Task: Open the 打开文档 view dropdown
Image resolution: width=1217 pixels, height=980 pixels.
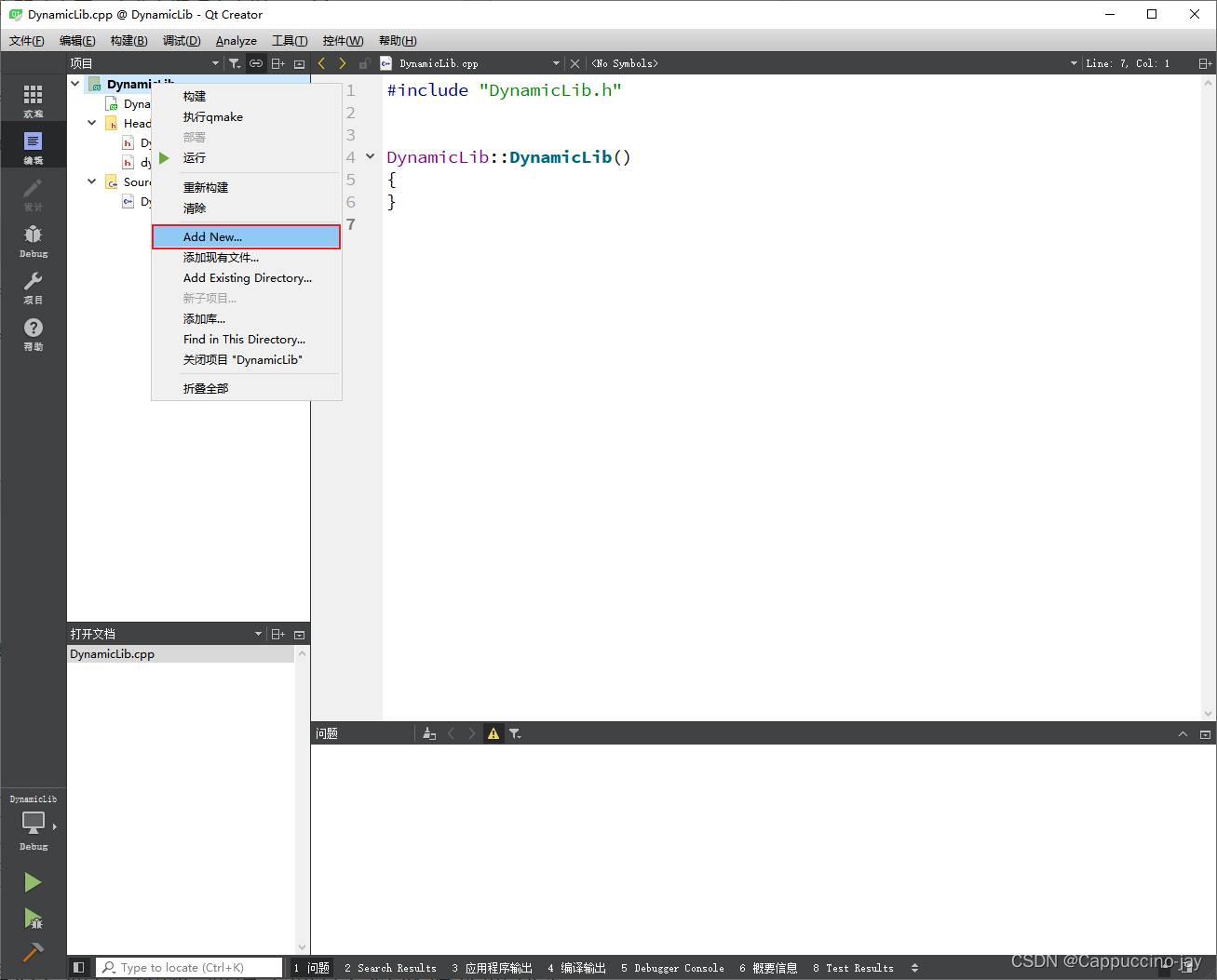Action: [167, 634]
